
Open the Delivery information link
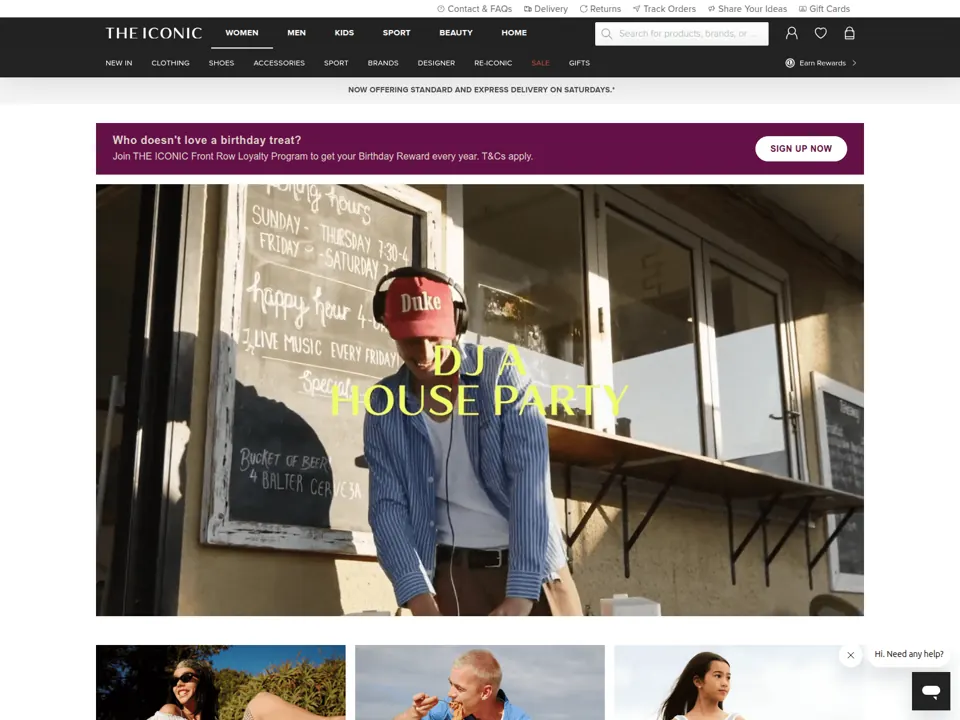(546, 9)
